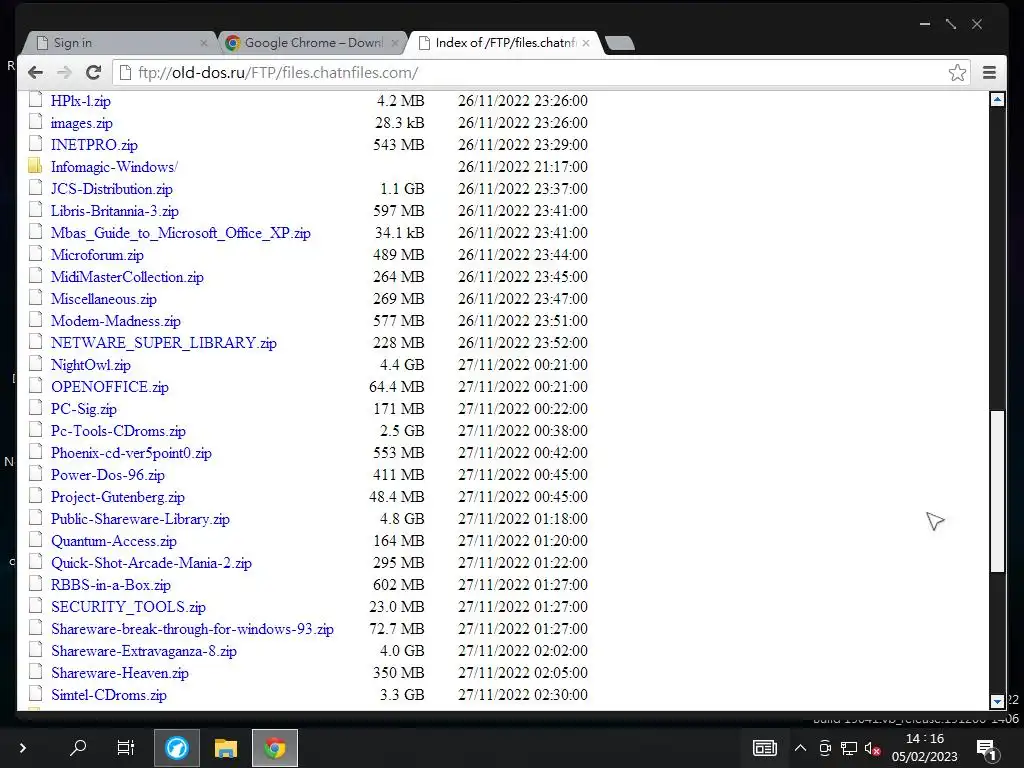Open Windows taskbar search
The width and height of the screenshot is (1024, 768).
point(78,747)
